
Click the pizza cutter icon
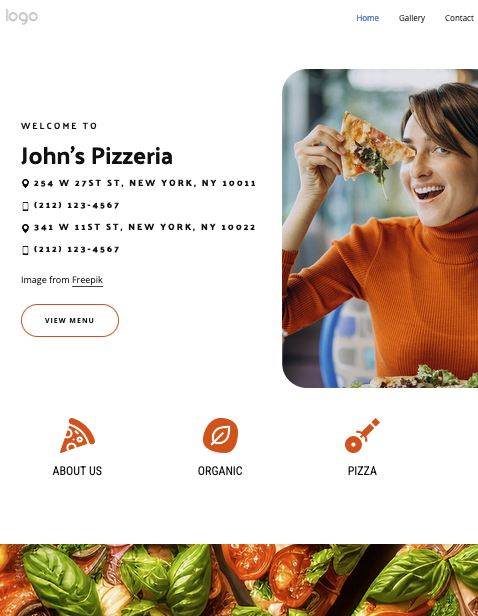pyautogui.click(x=362, y=435)
